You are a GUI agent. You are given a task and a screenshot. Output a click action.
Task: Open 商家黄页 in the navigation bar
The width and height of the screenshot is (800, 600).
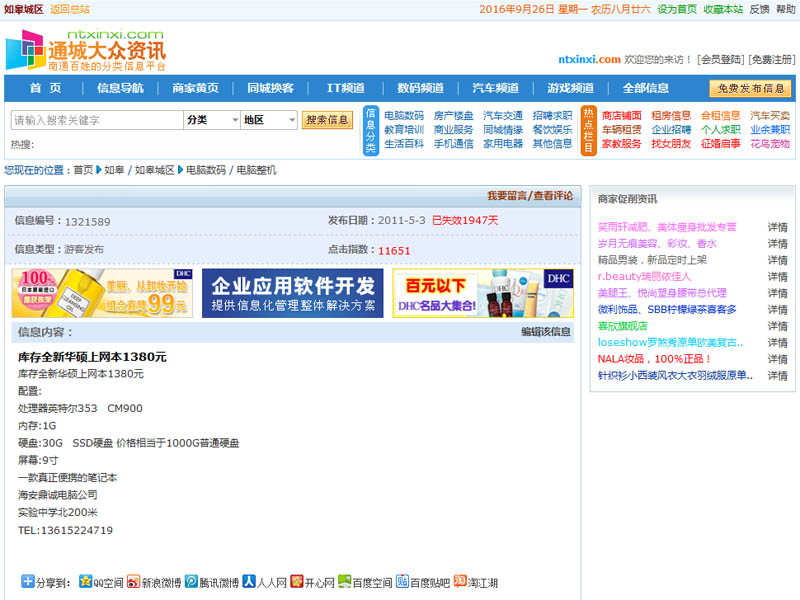click(195, 88)
